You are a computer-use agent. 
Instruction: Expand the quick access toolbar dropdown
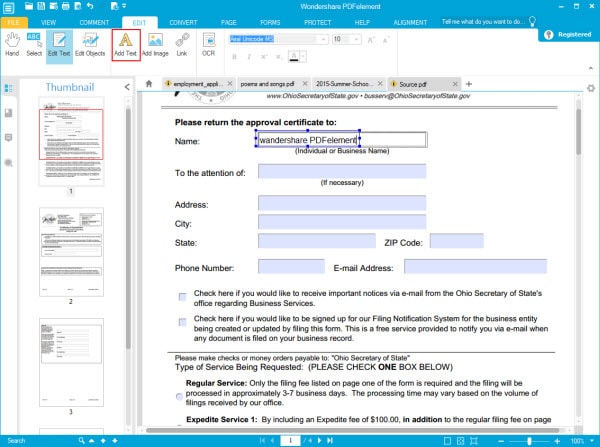(124, 6)
